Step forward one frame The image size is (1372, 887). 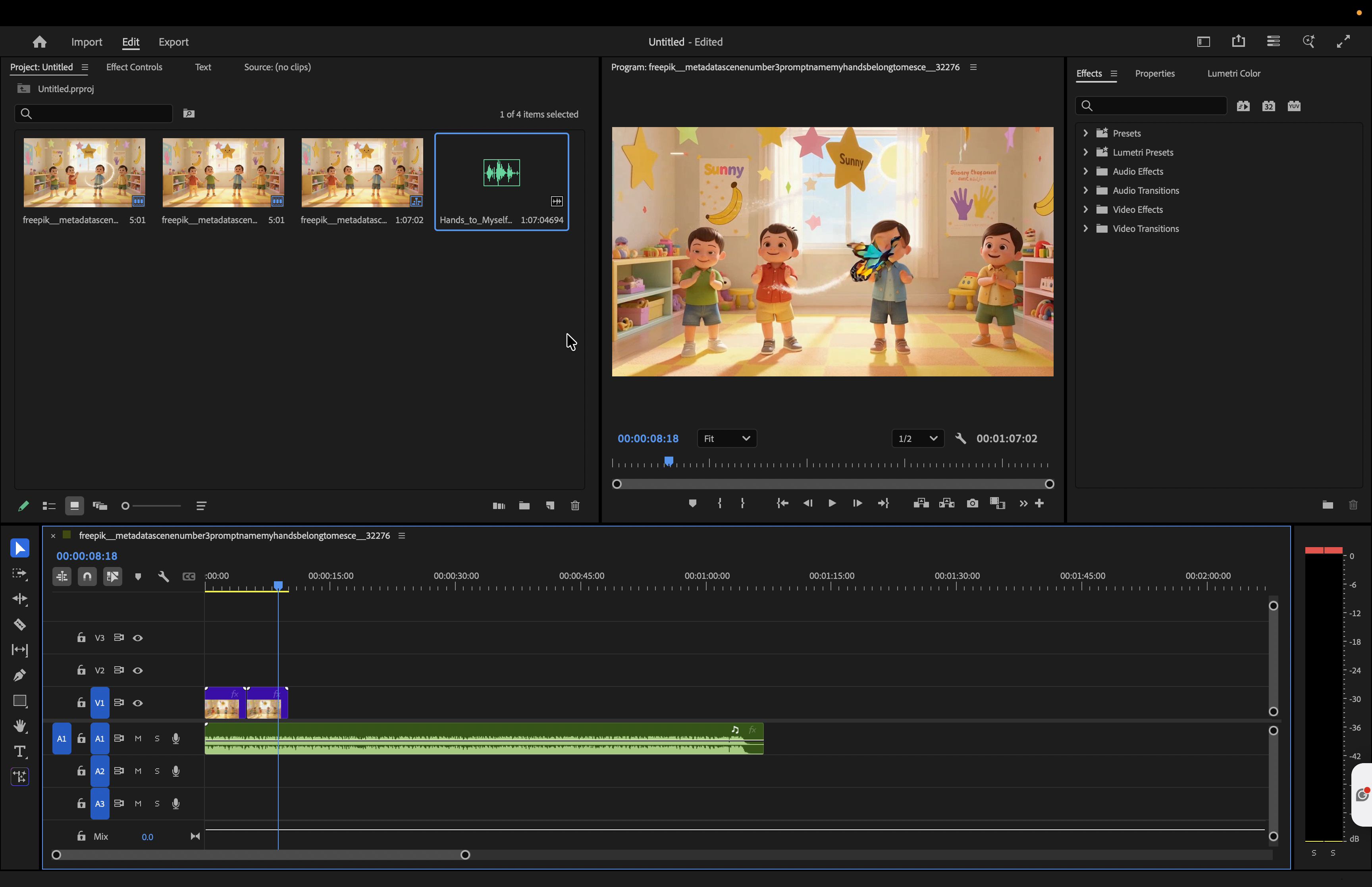[857, 503]
